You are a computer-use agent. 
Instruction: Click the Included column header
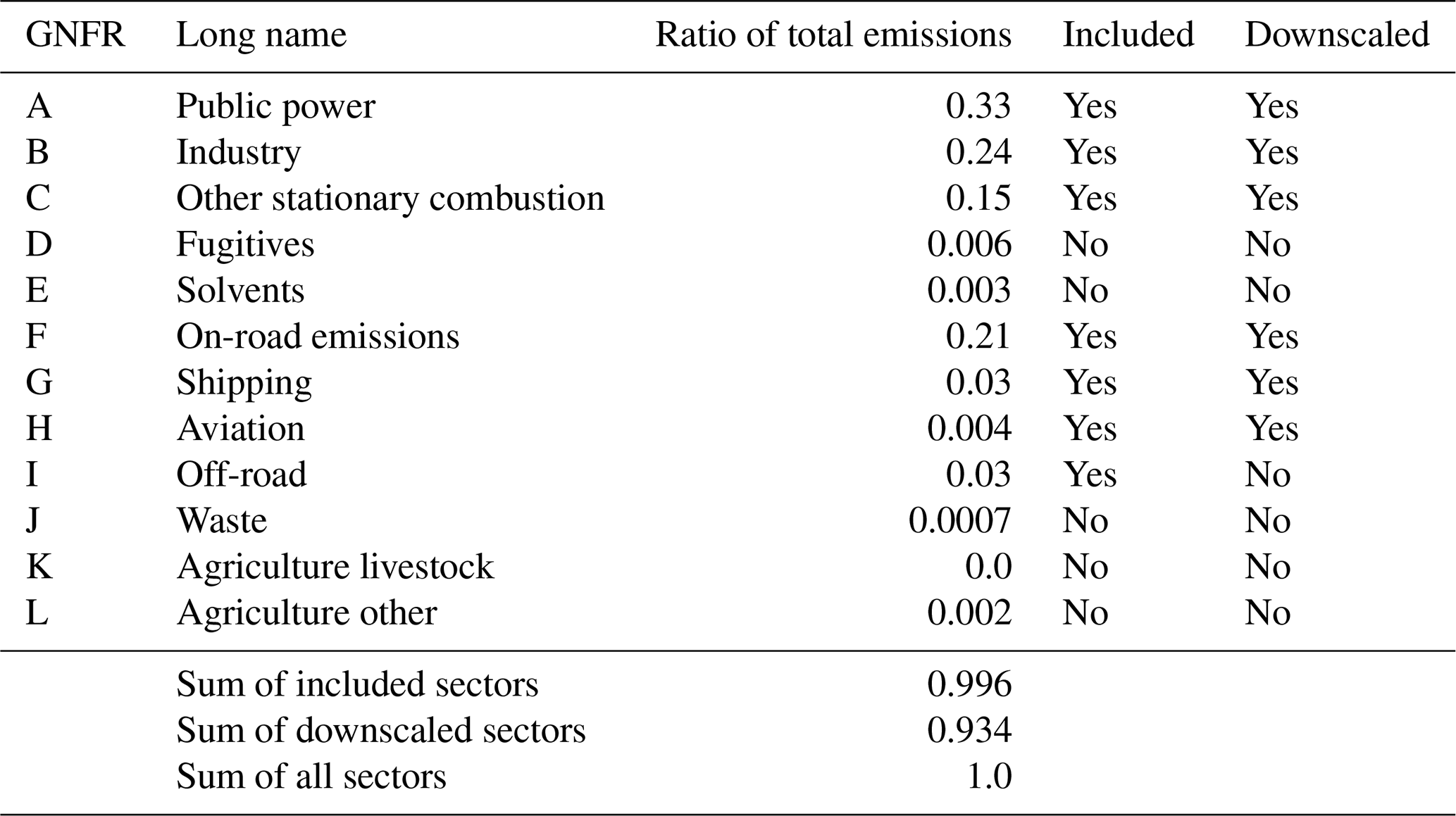pyautogui.click(x=1128, y=34)
